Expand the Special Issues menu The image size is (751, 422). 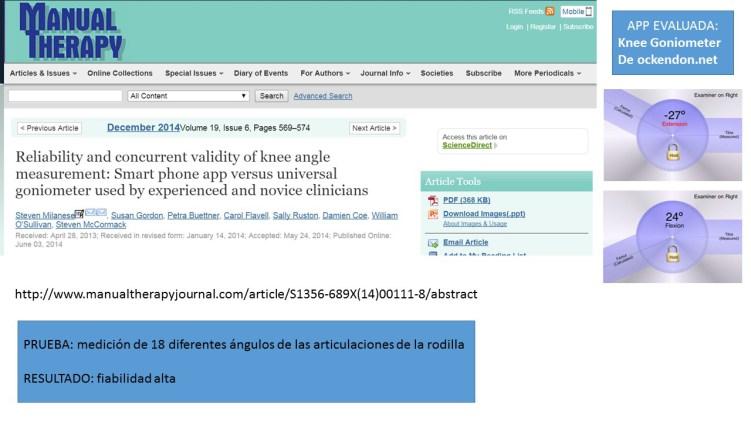click(194, 73)
